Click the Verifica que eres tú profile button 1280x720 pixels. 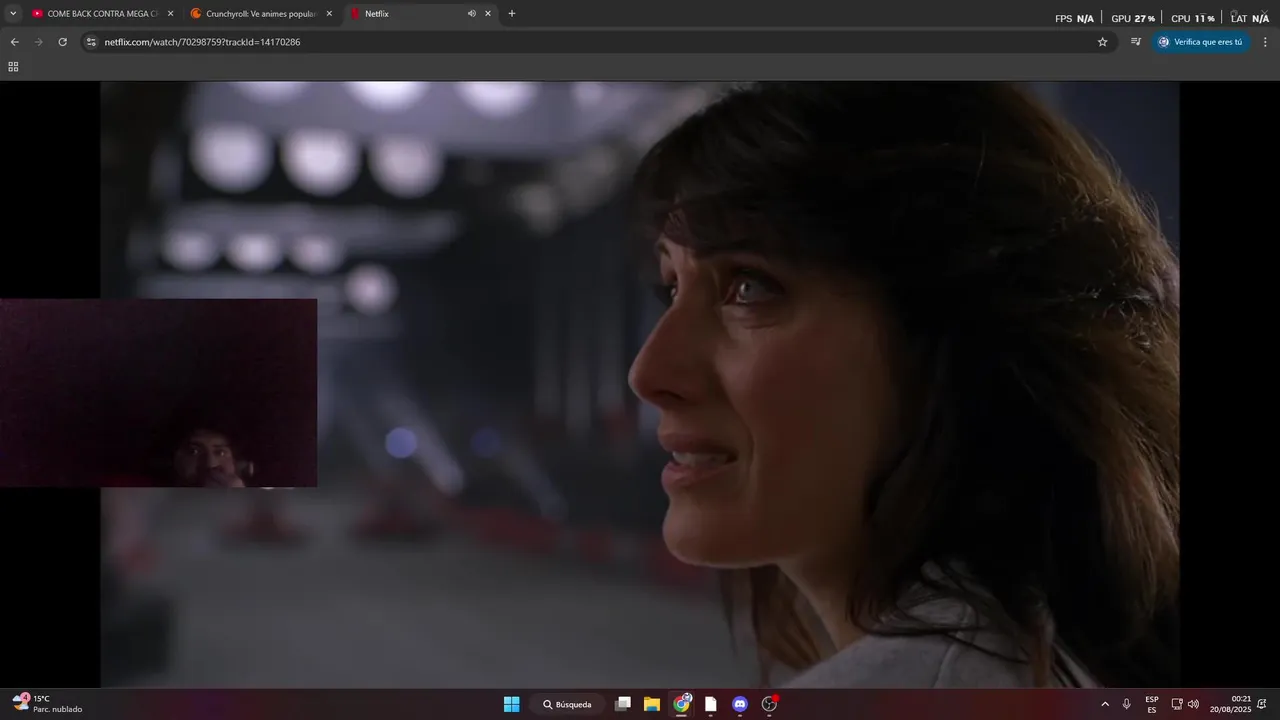1200,42
